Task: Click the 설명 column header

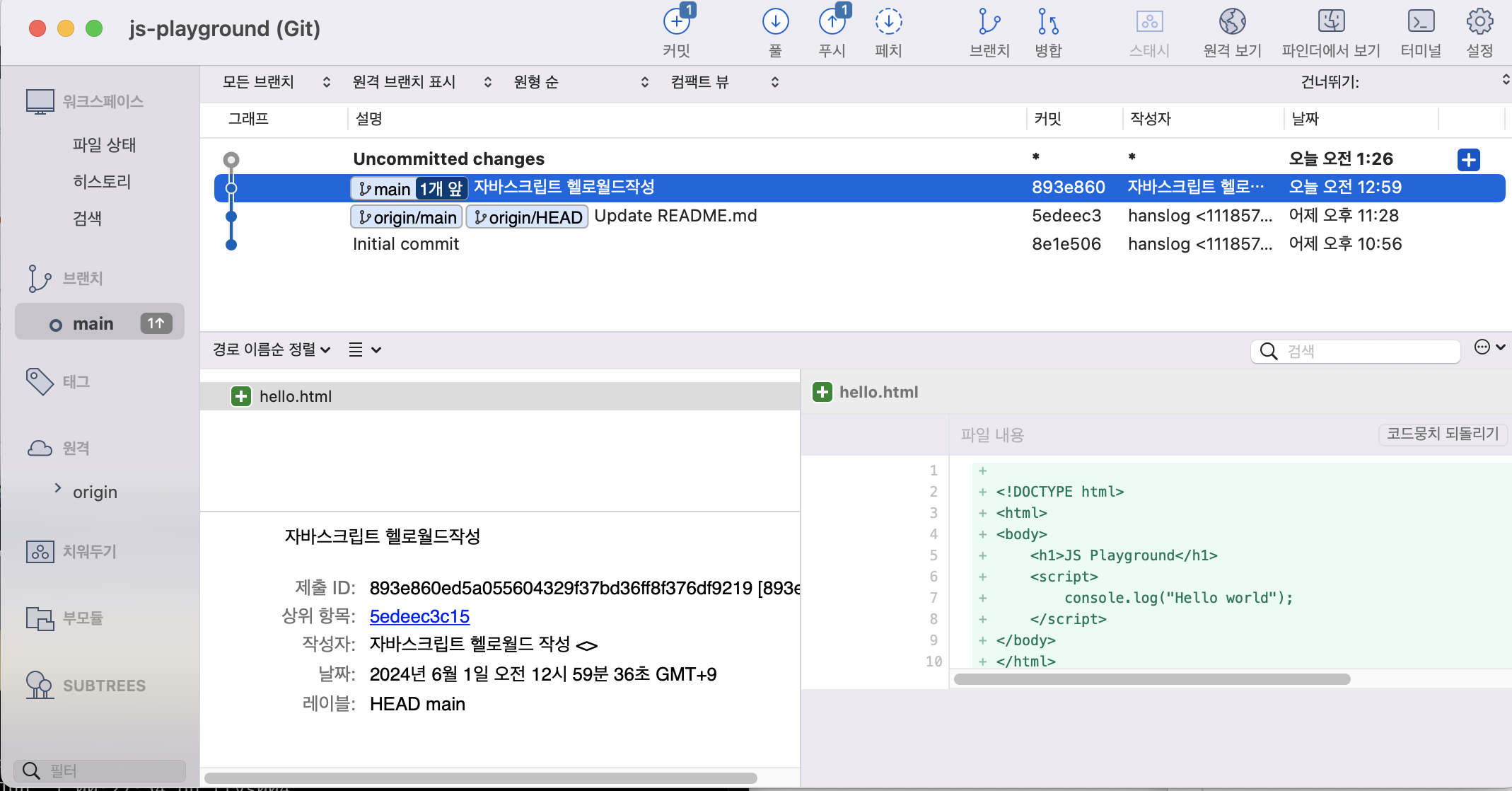Action: (369, 119)
